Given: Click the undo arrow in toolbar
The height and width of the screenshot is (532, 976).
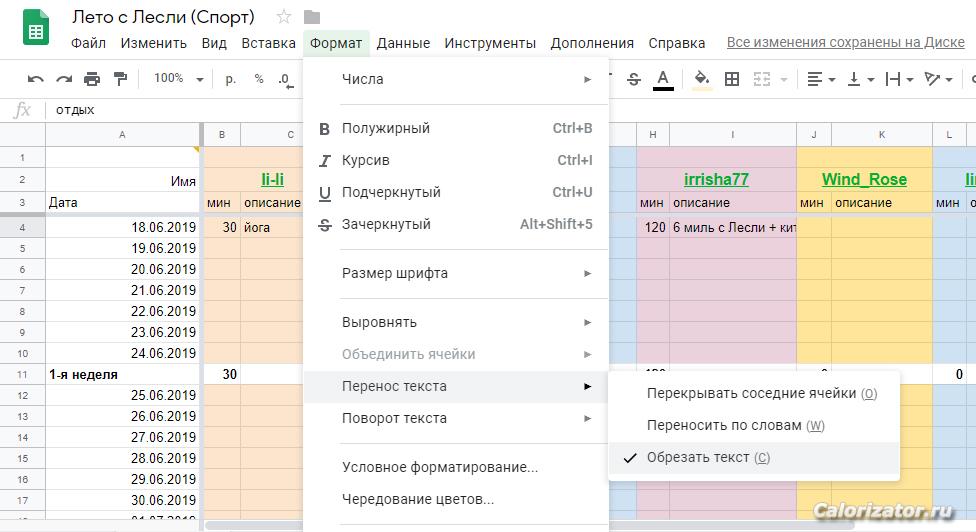Looking at the screenshot, I should tap(36, 79).
